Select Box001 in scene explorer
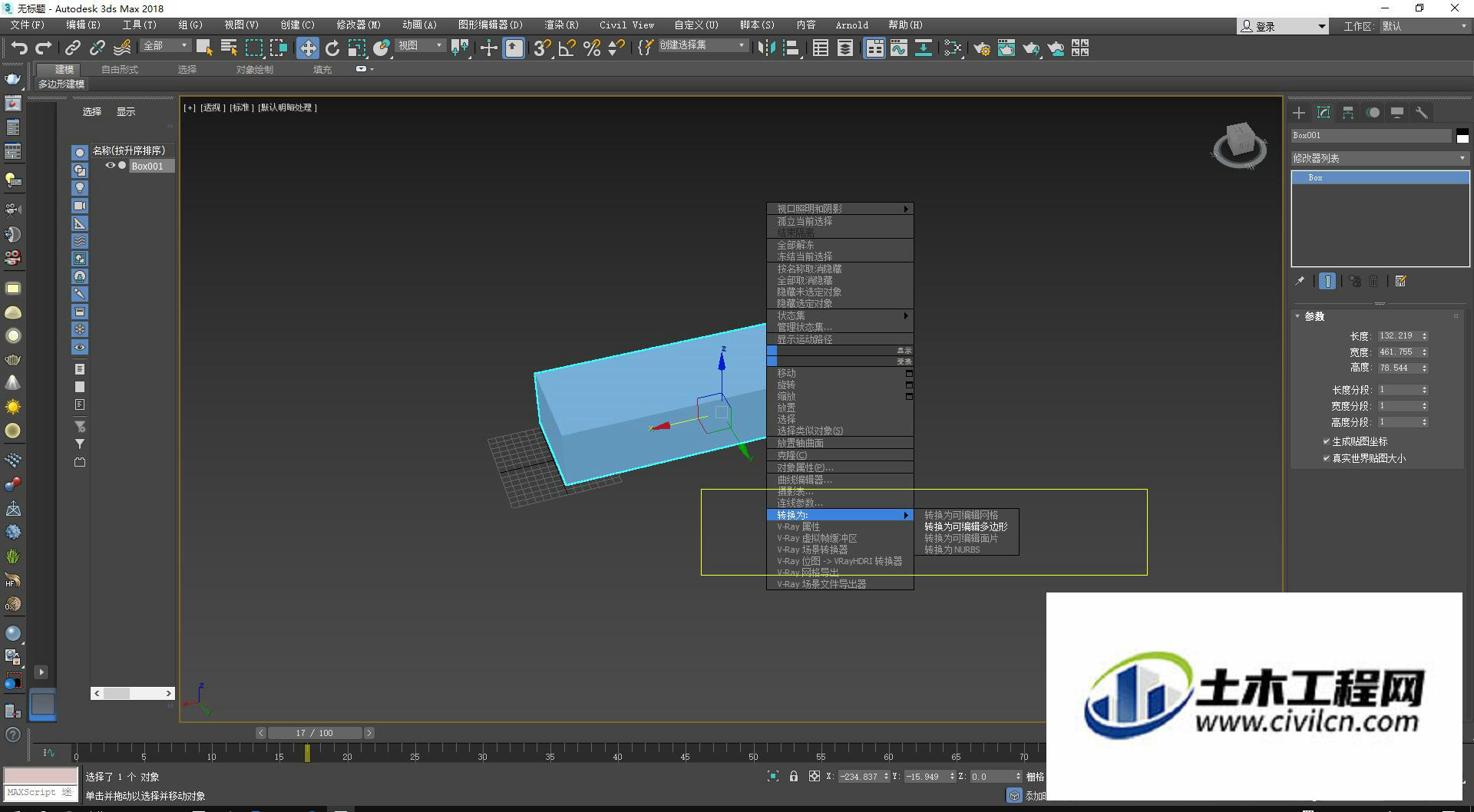 pyautogui.click(x=147, y=166)
